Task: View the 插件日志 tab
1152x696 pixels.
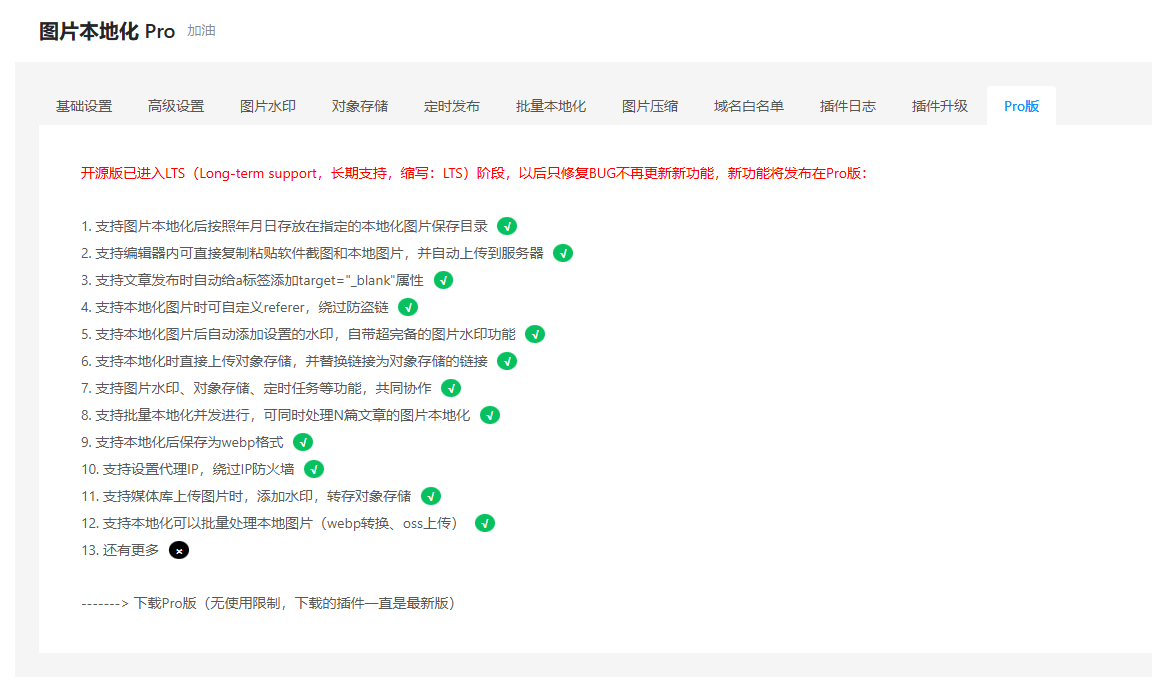Action: pos(848,106)
